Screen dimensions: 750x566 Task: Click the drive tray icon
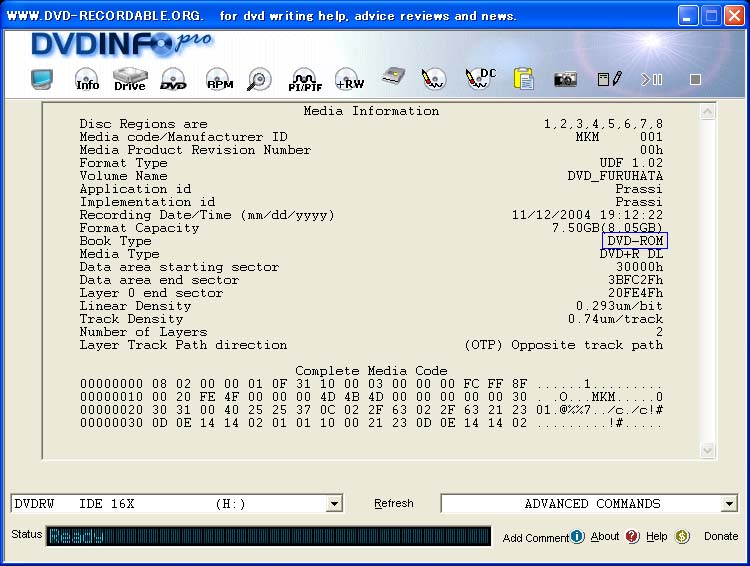point(393,77)
